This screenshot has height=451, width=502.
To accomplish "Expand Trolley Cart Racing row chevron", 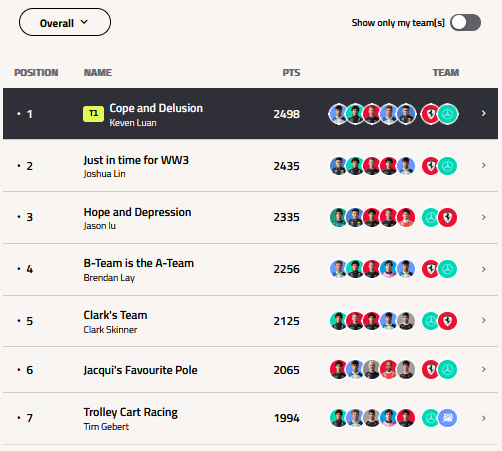I will 484,418.
